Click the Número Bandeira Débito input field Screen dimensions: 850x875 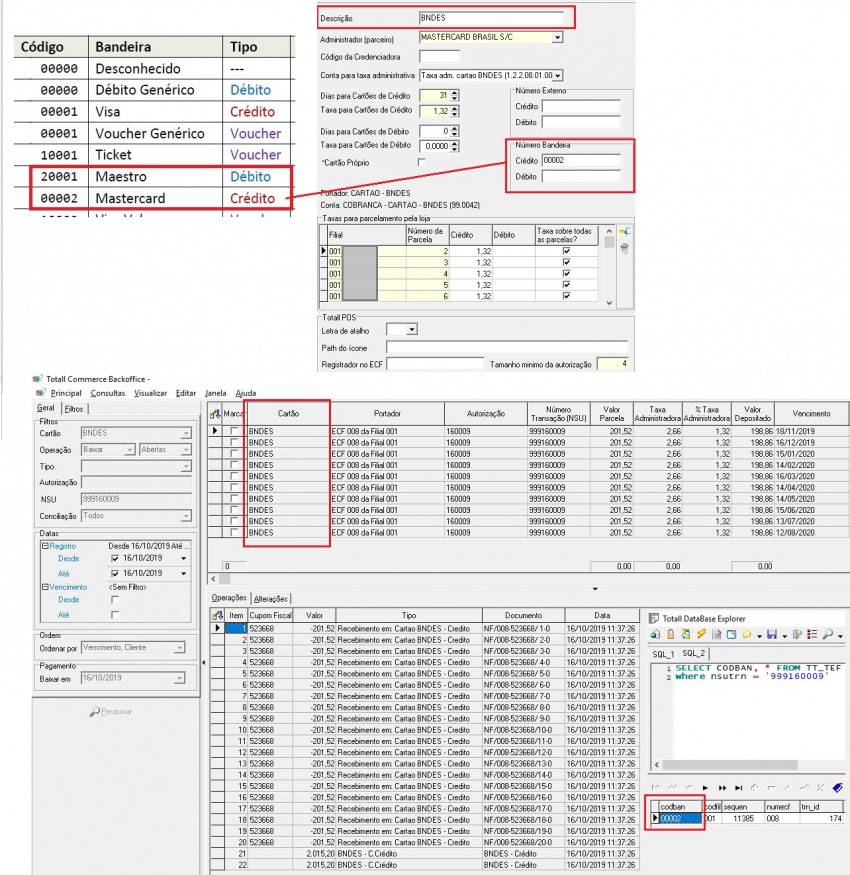click(580, 176)
